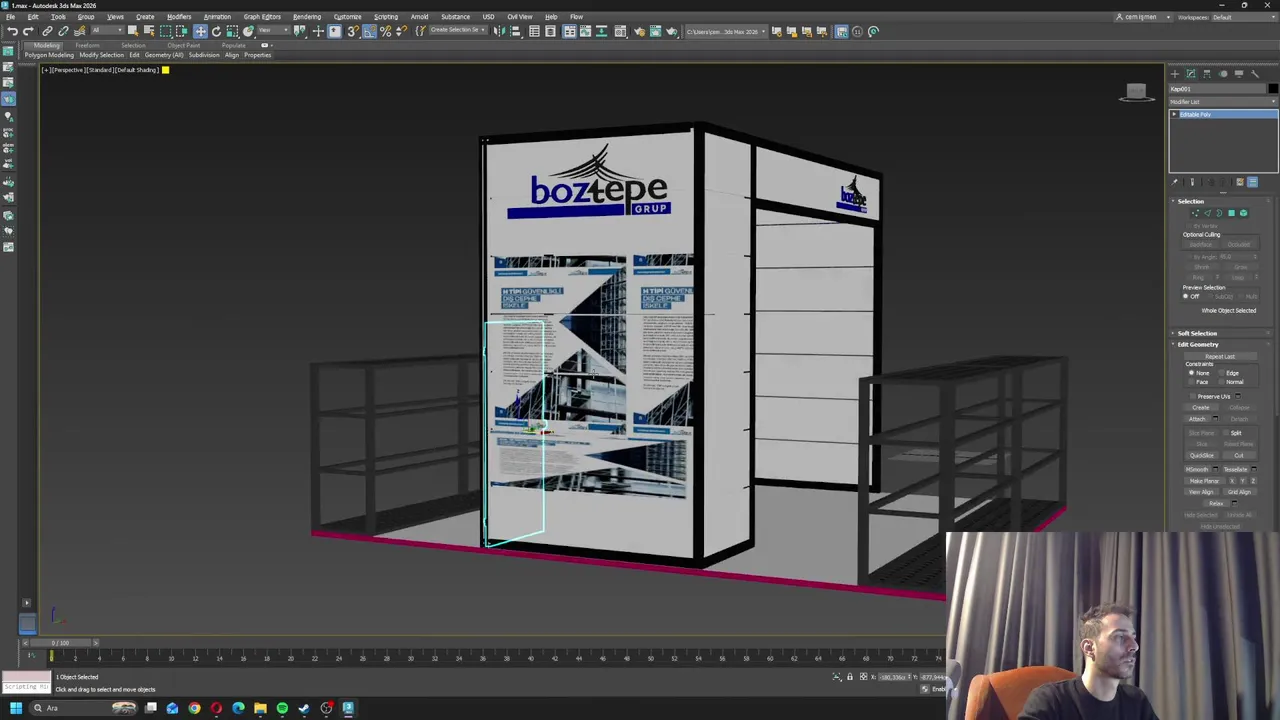Activate the Select and Scale tool
The image size is (1280, 720).
(x=232, y=31)
